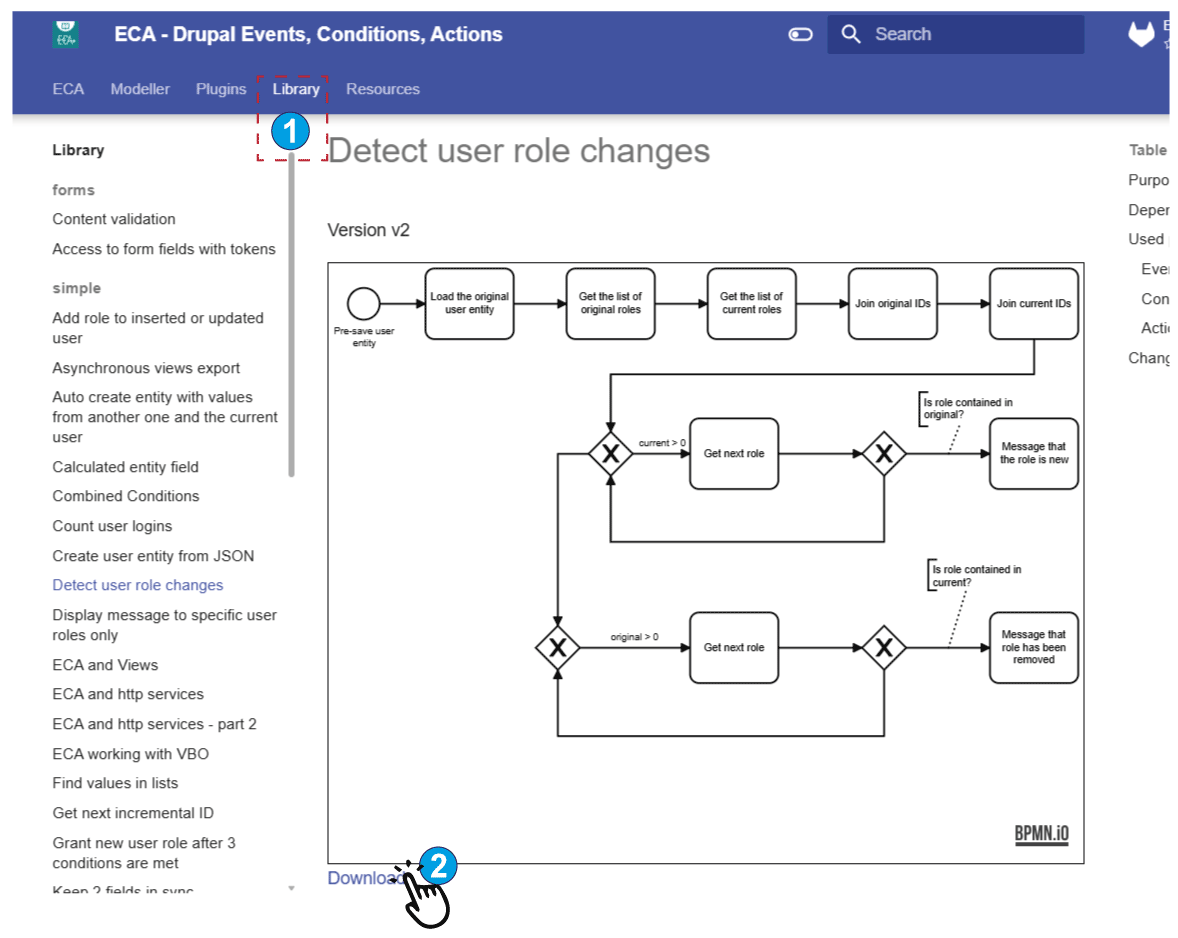Open Find values in lists
1178x938 pixels.
tap(116, 783)
